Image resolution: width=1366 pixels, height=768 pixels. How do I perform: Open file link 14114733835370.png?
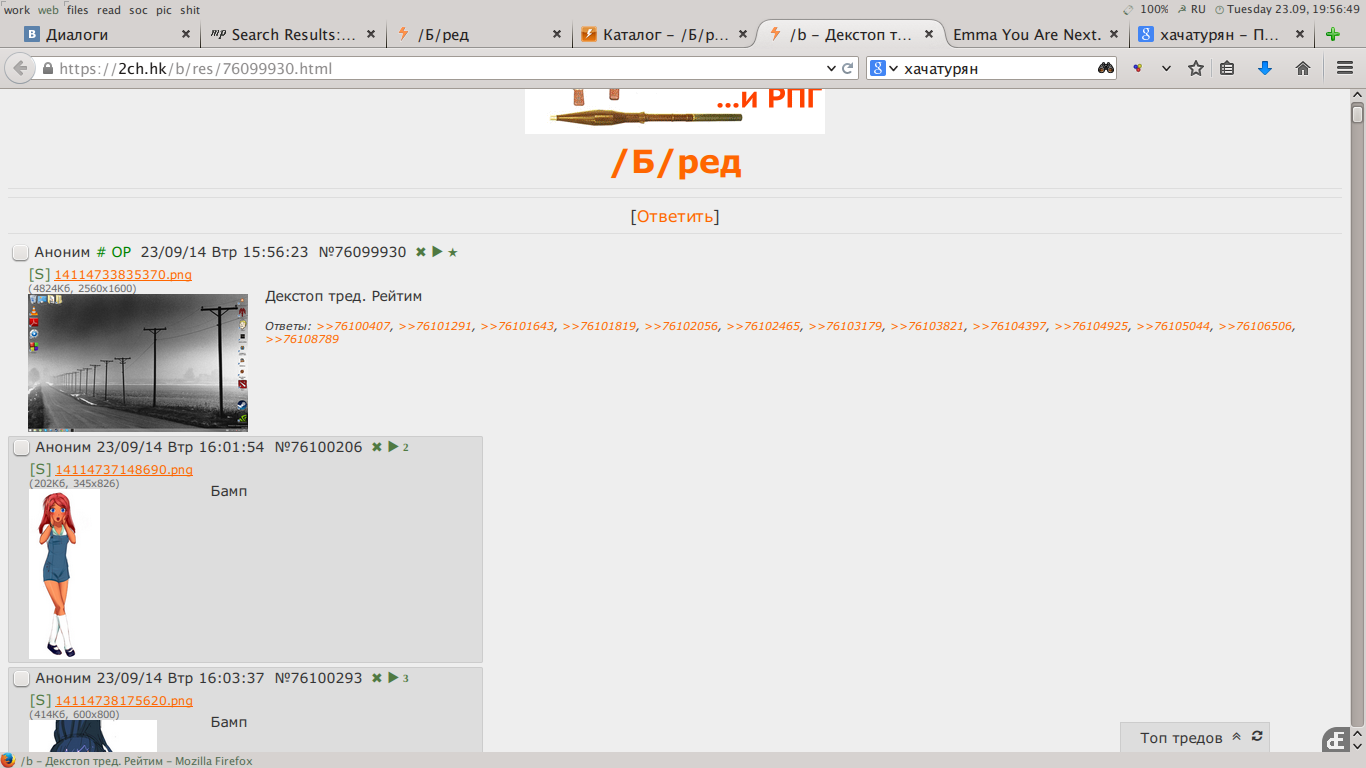[x=123, y=275]
